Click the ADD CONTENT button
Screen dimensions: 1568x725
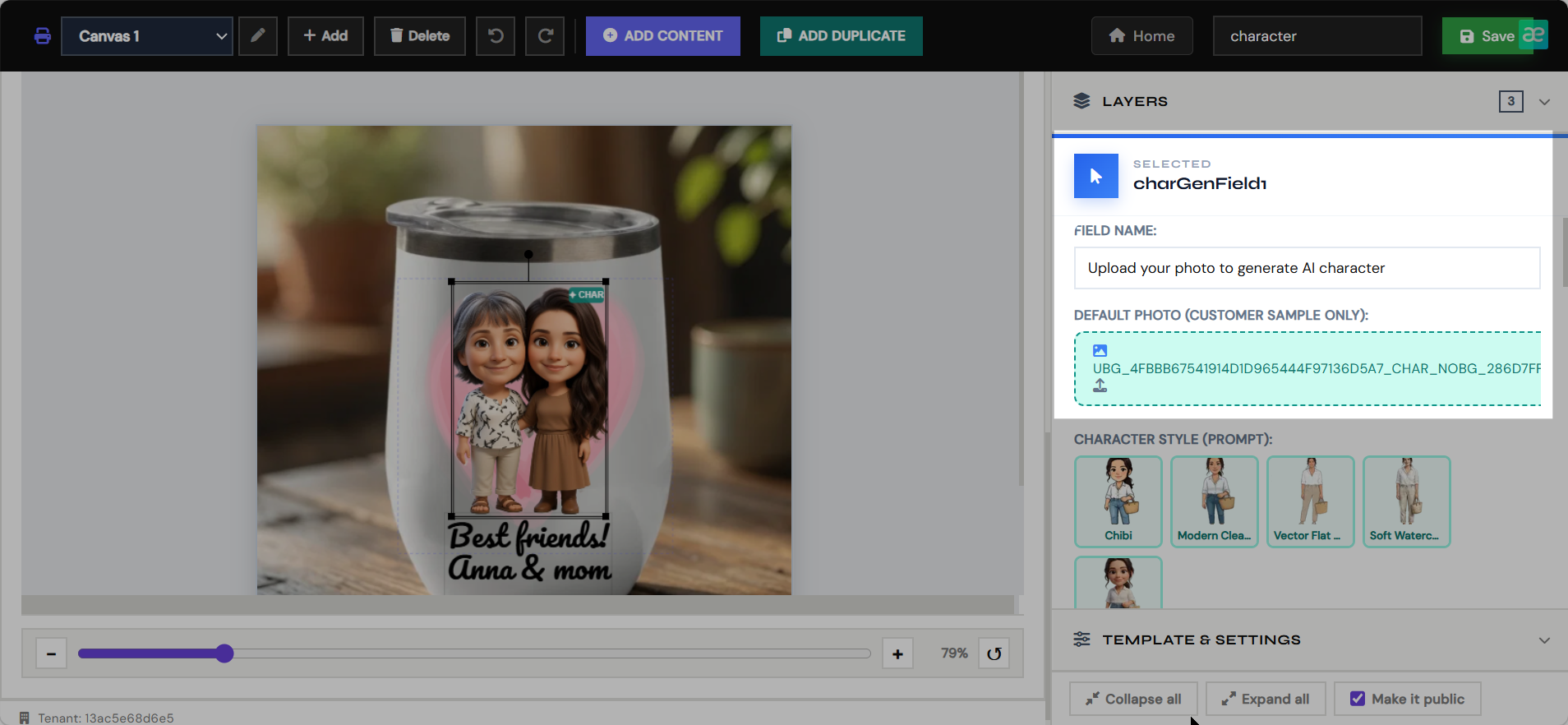[x=663, y=36]
